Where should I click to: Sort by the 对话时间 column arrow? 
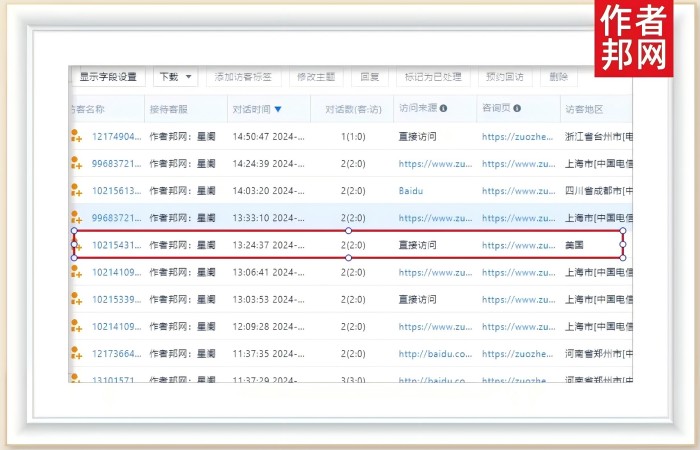tap(277, 109)
